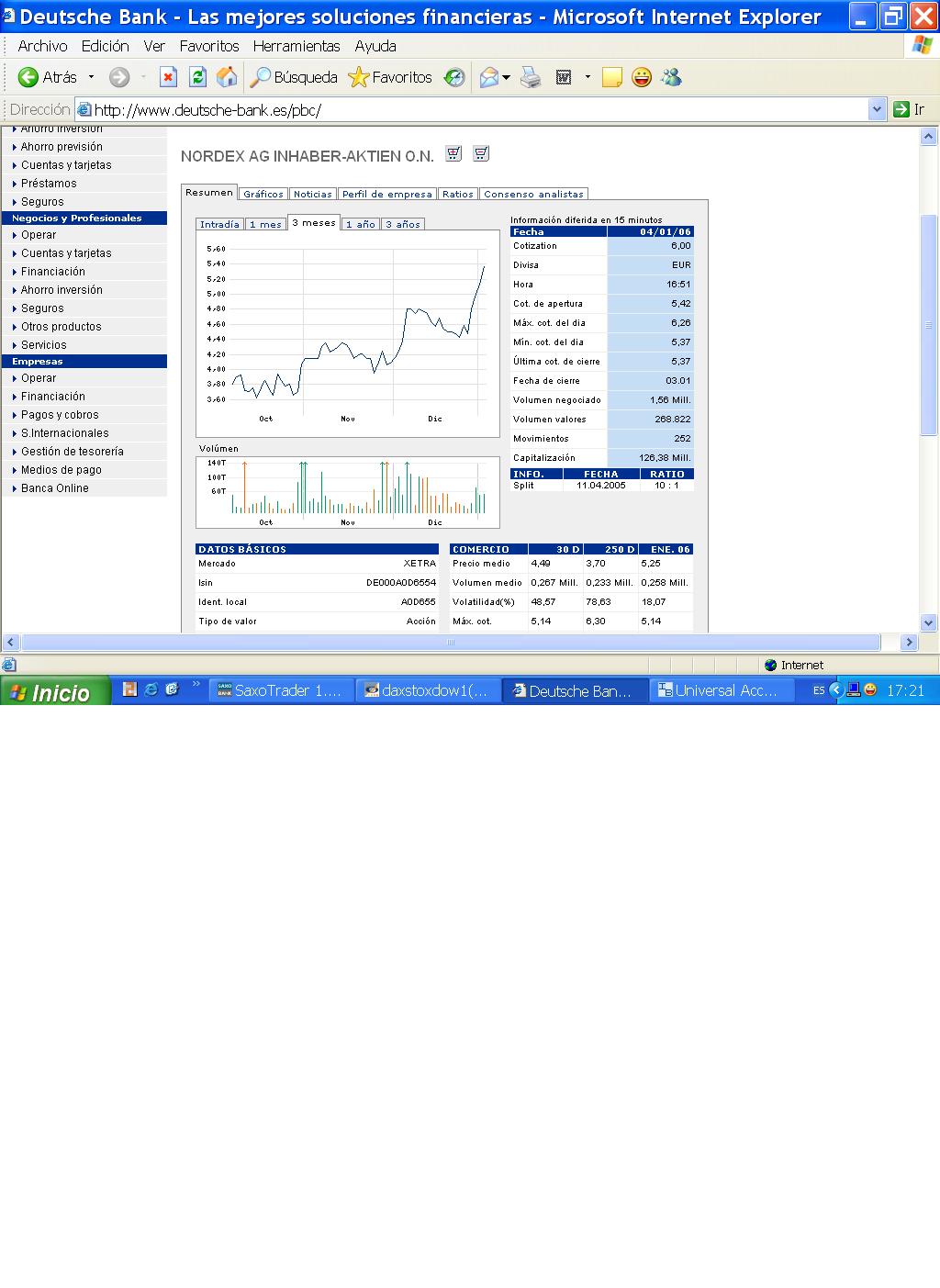This screenshot has height=1288, width=940.
Task: Open the Ratios tab
Action: [458, 194]
